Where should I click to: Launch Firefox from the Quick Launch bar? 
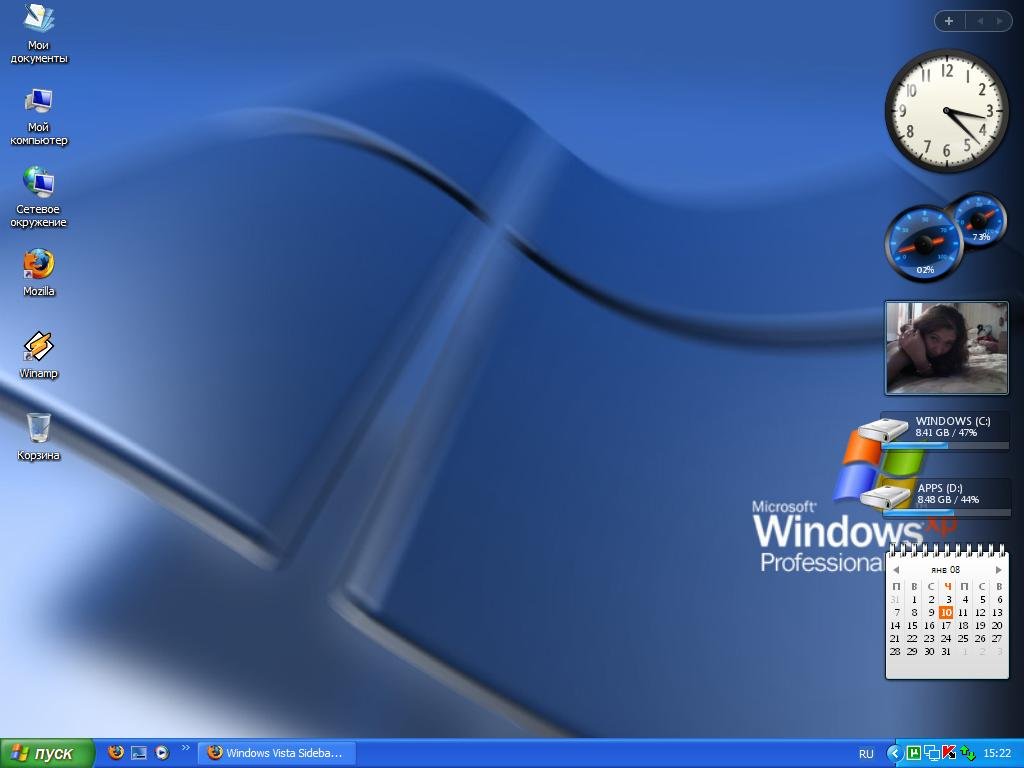116,752
